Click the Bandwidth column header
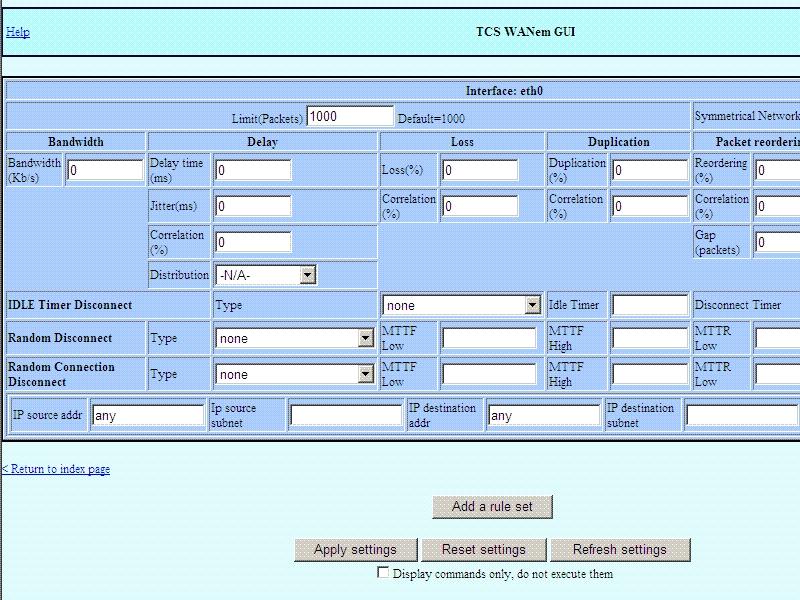 tap(76, 142)
